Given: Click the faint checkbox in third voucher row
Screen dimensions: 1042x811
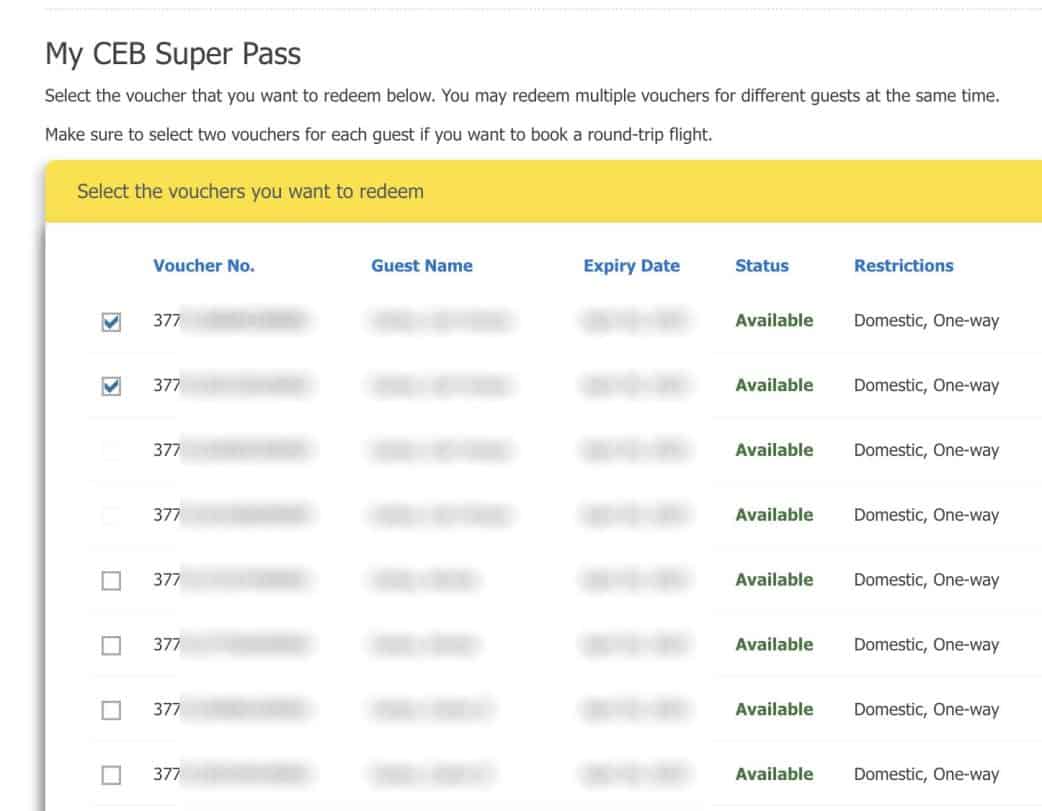Looking at the screenshot, I should click(x=112, y=452).
